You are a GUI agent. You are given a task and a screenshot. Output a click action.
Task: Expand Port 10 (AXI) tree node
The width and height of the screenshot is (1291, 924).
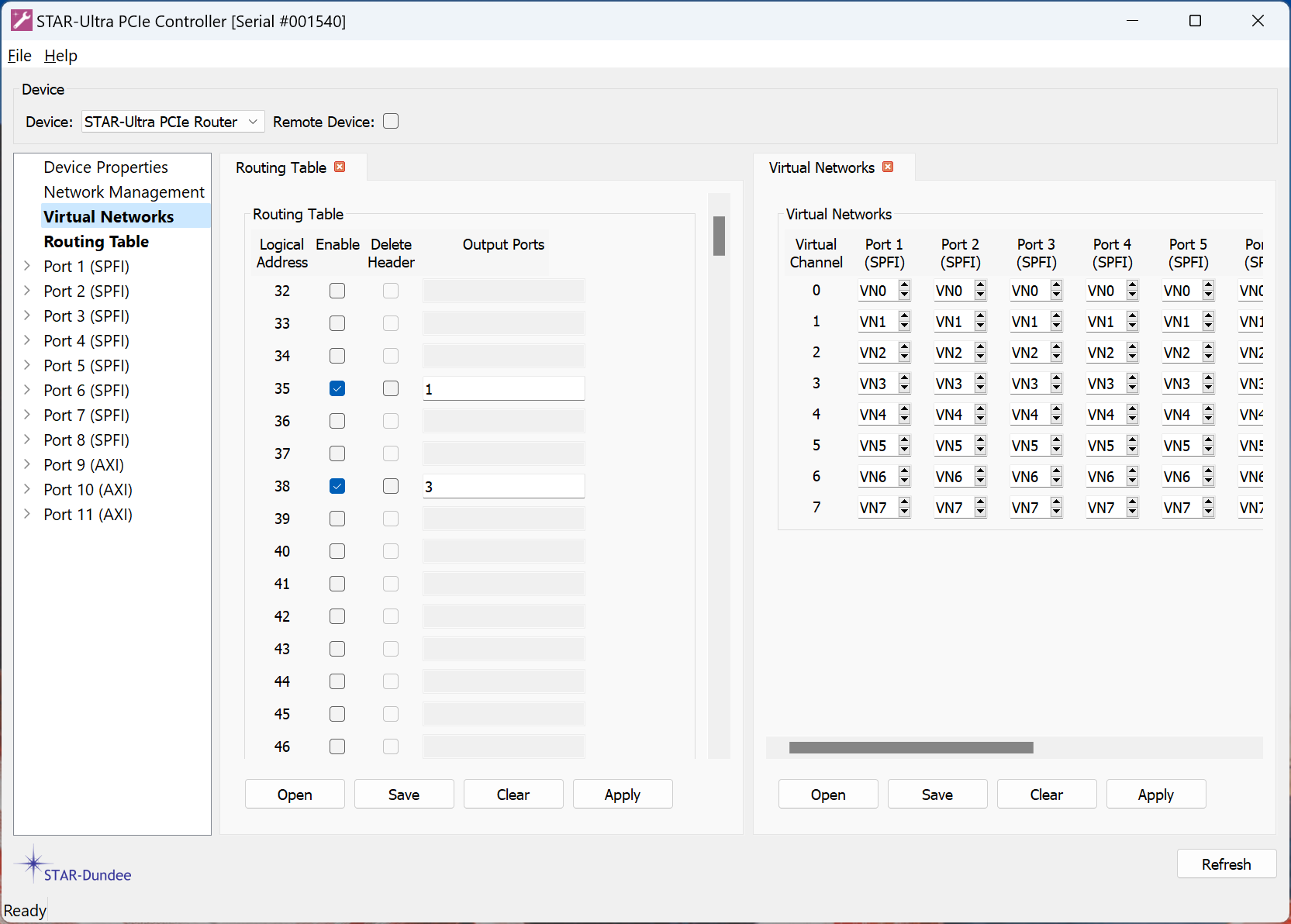pyautogui.click(x=27, y=489)
